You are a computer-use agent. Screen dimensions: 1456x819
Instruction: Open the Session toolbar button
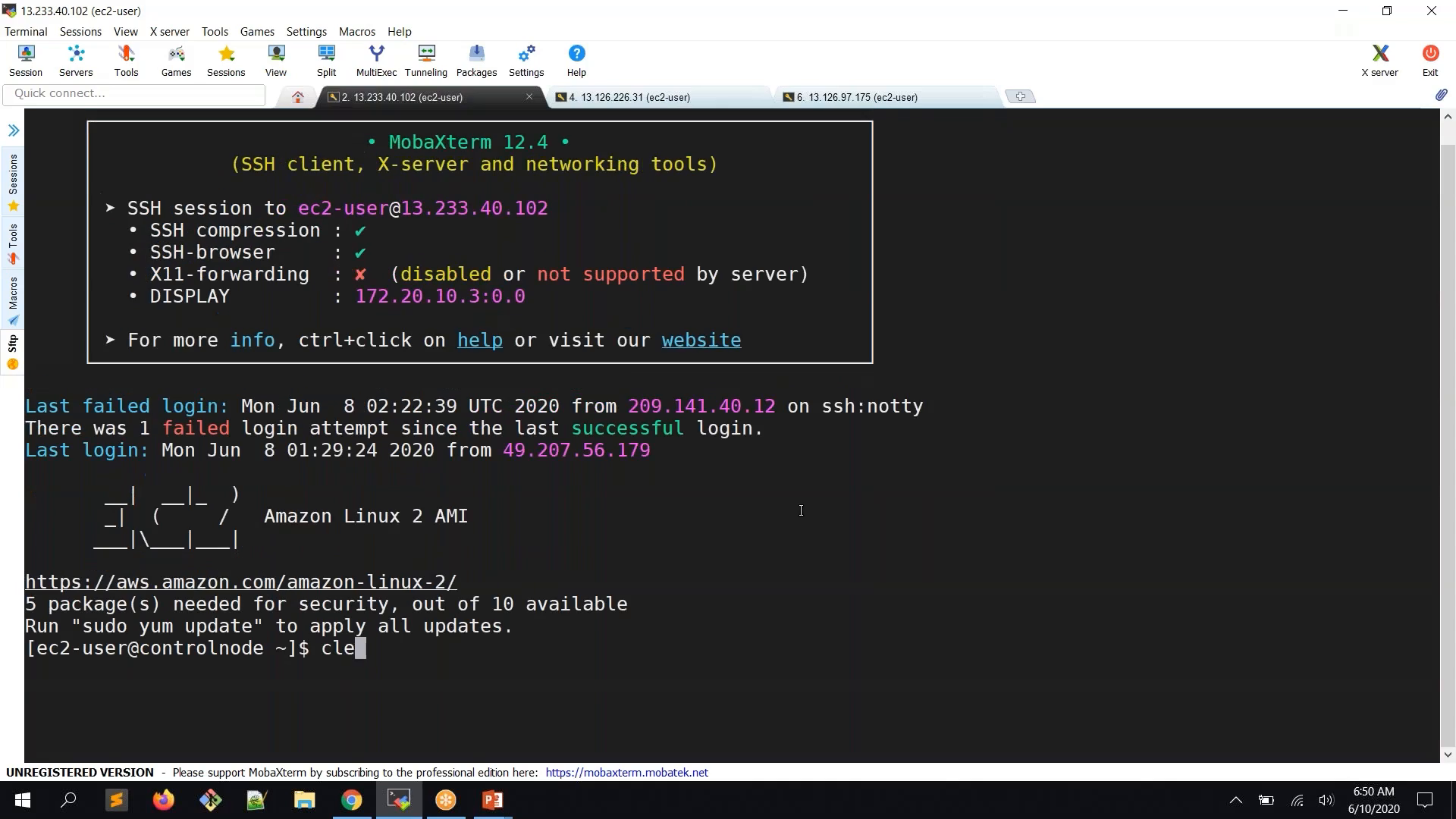26,61
